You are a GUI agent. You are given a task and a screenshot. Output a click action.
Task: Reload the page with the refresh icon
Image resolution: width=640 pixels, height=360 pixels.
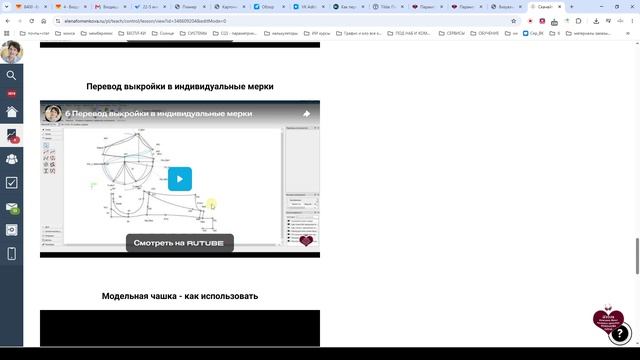pos(31,21)
